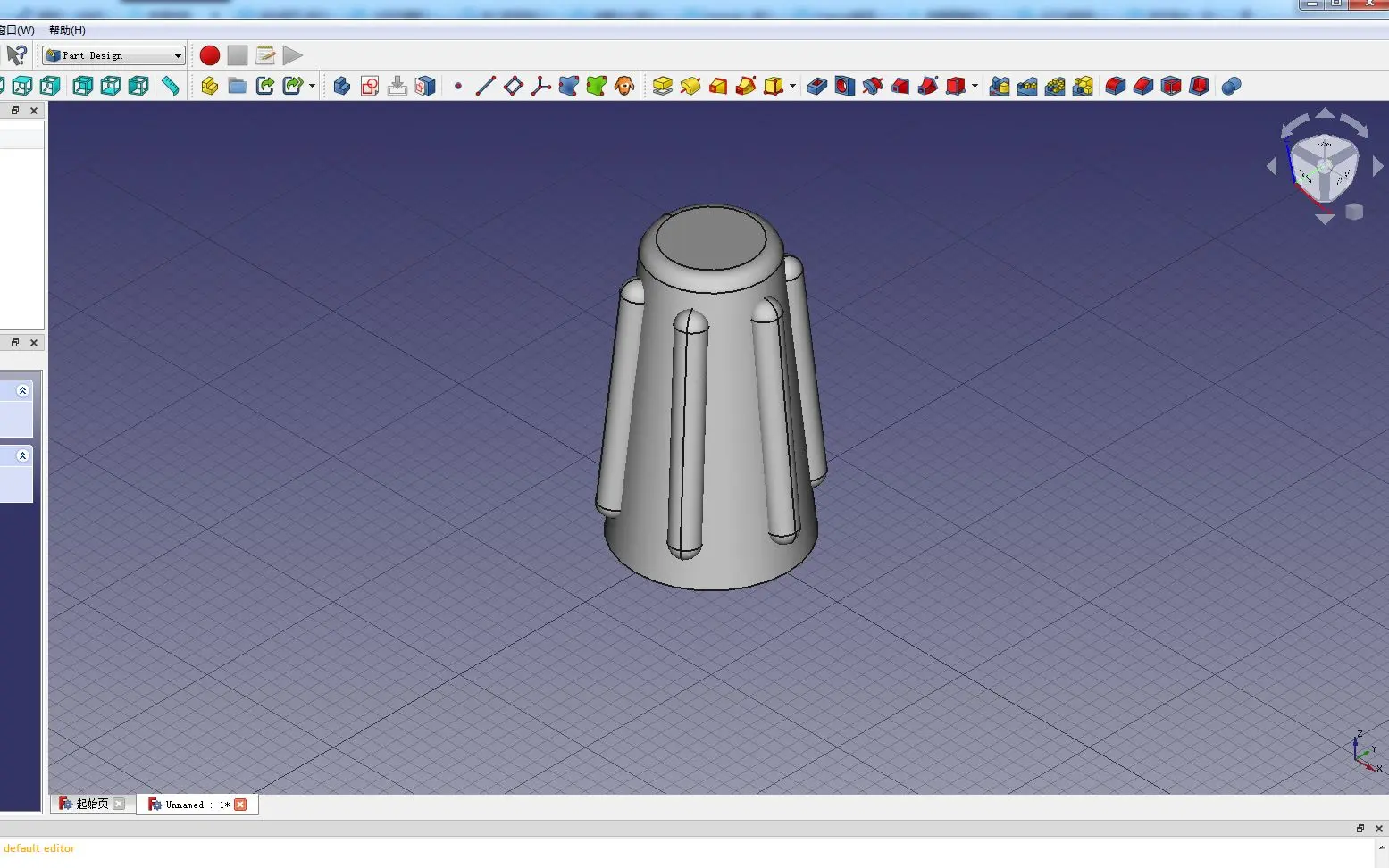Create a local coordinate system

pyautogui.click(x=541, y=86)
